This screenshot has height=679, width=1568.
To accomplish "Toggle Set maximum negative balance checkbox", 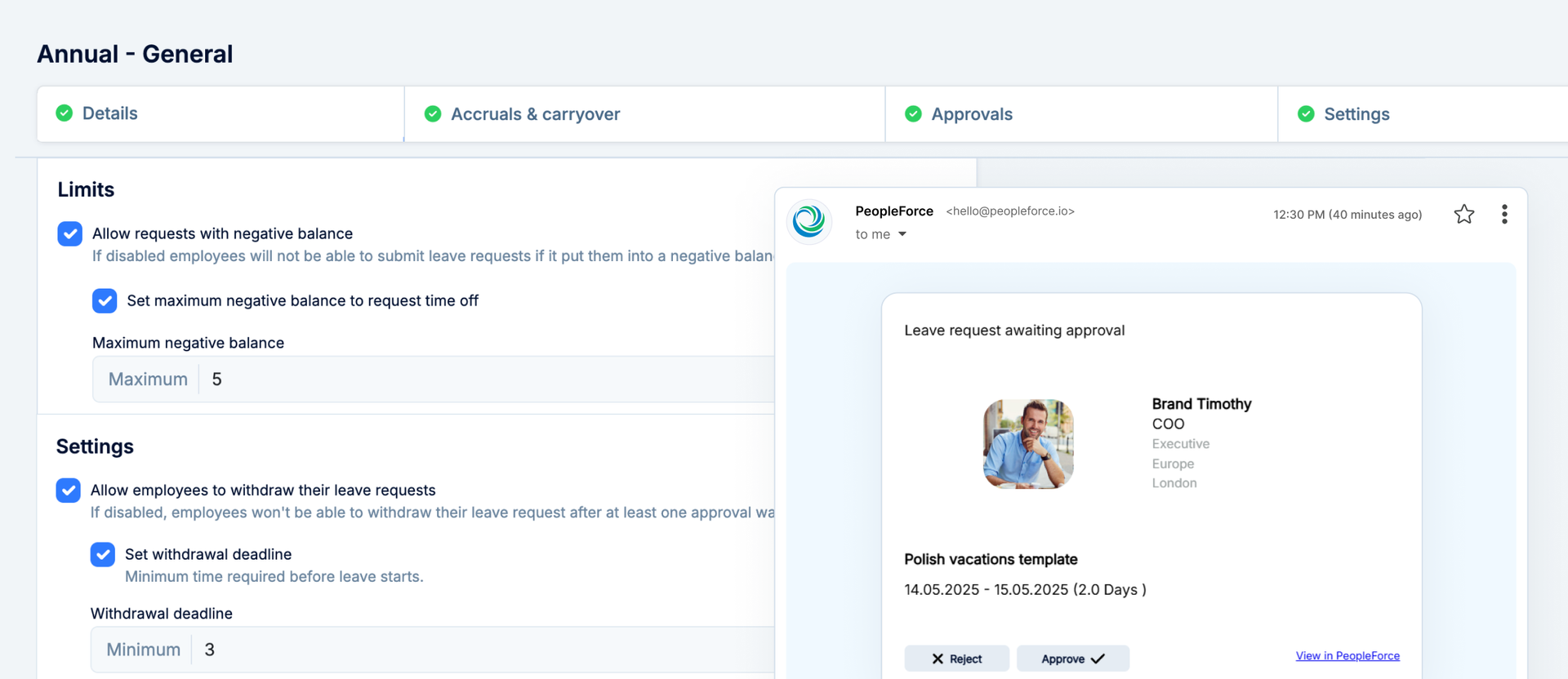I will 105,301.
